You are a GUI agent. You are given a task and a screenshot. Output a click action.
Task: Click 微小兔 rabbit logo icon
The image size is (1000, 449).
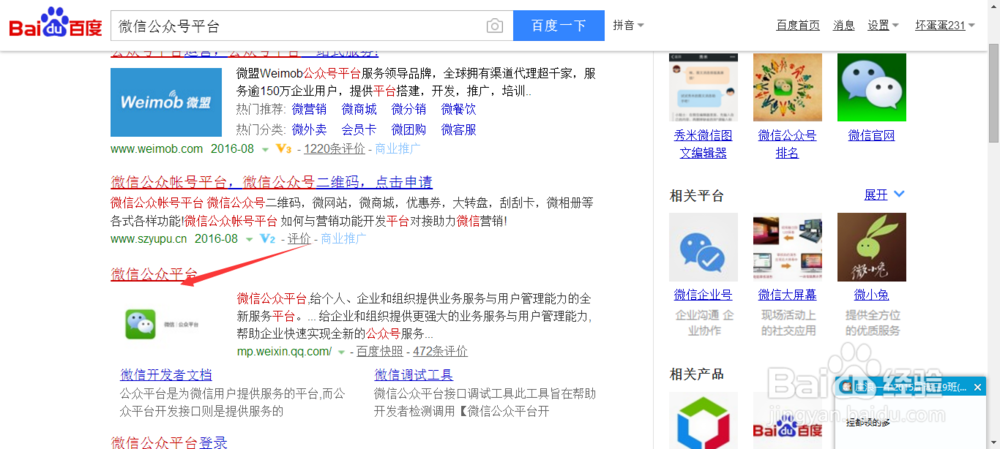pos(872,247)
